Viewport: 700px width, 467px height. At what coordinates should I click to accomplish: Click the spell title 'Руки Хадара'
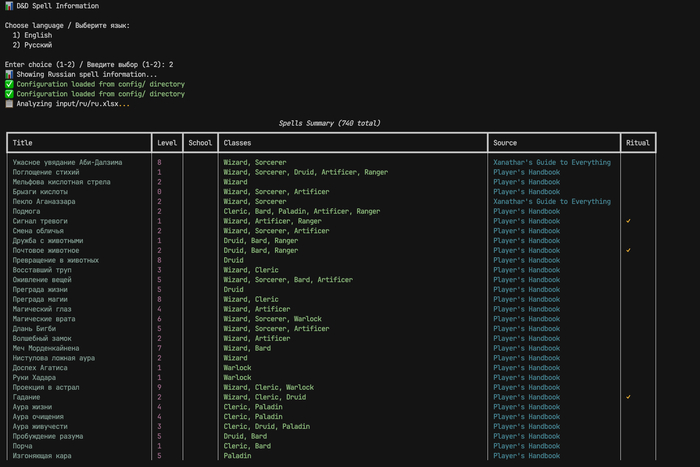coord(34,378)
